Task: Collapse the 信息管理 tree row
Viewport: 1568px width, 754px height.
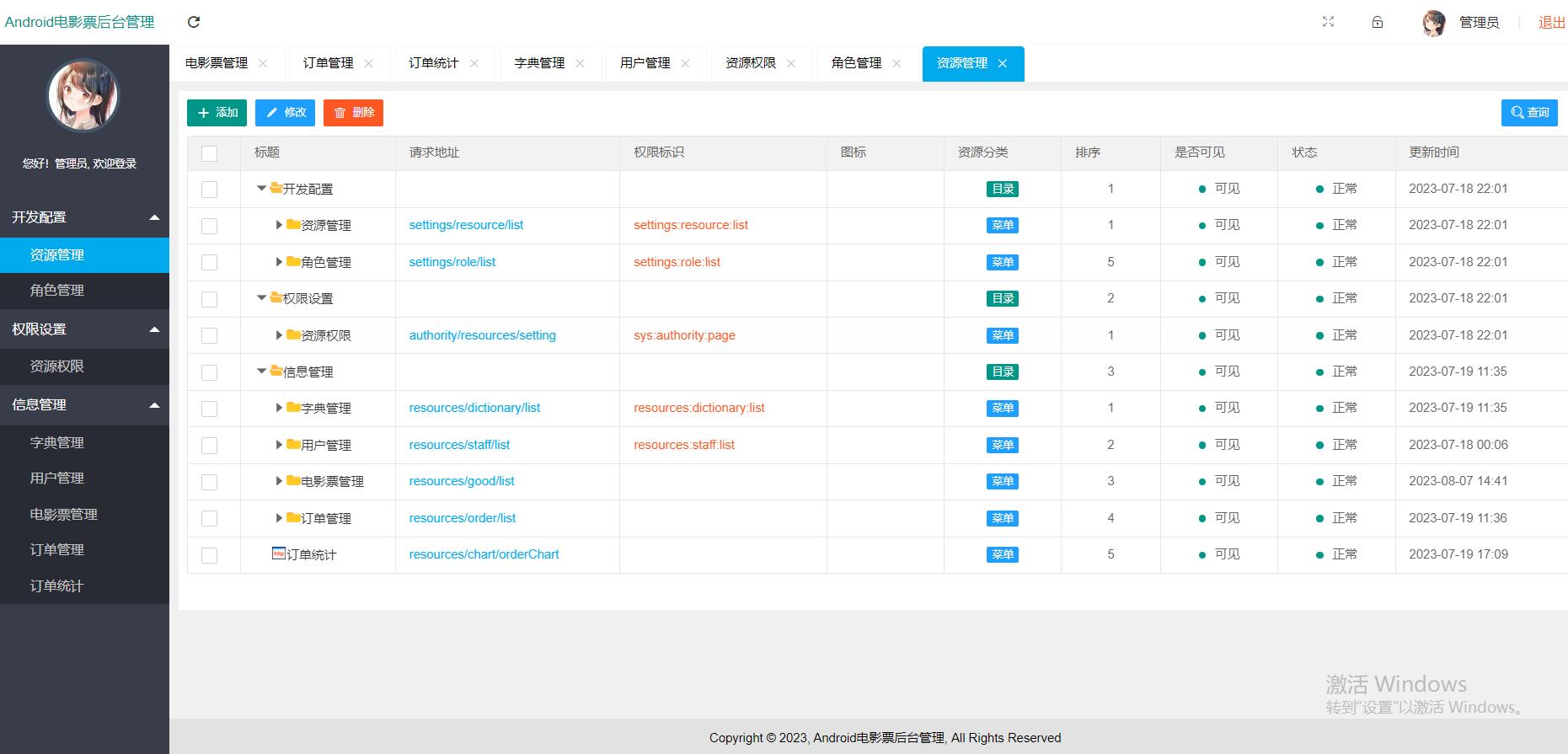Action: pos(262,372)
